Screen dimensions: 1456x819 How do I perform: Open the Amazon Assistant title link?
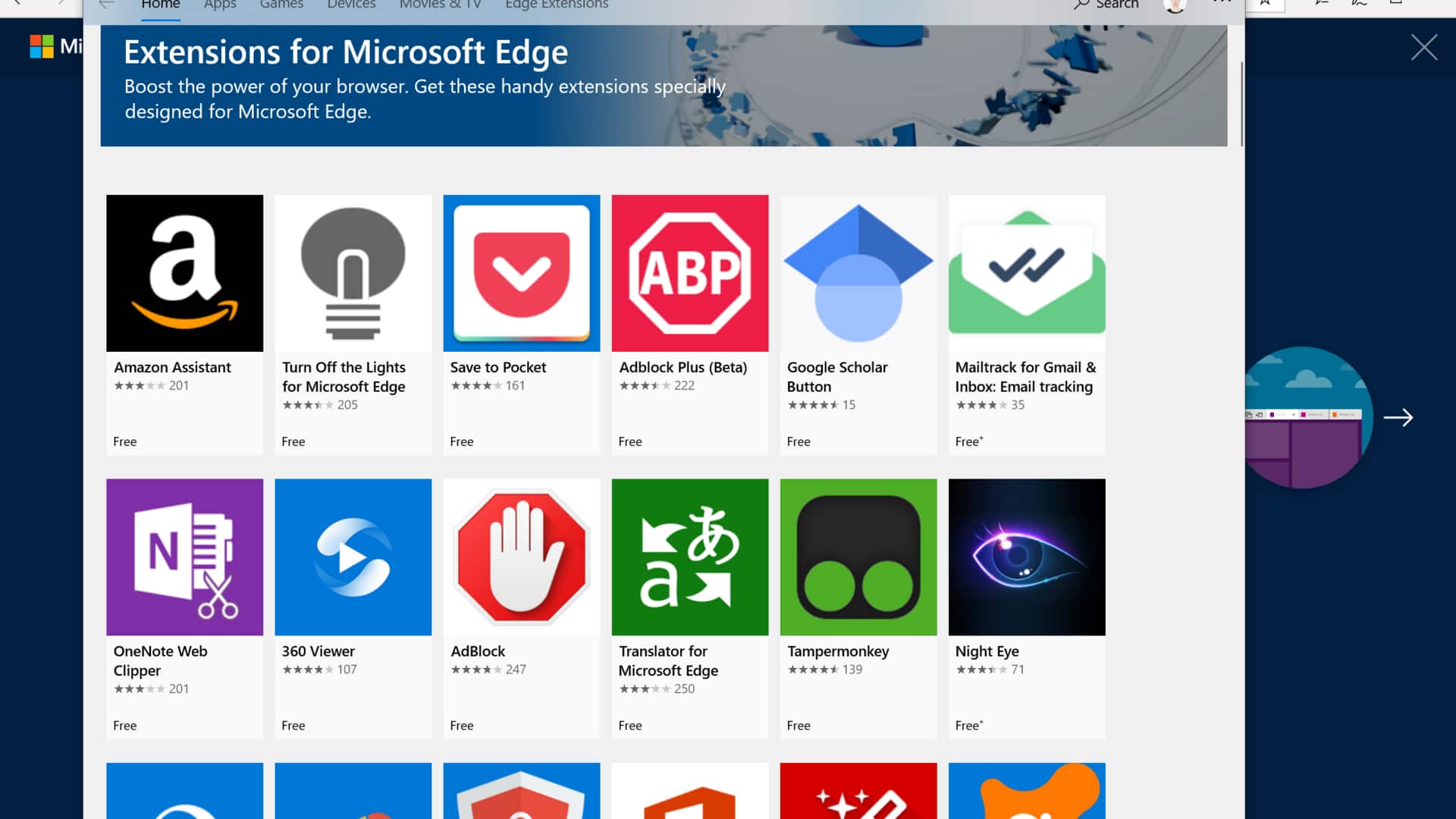coord(172,367)
